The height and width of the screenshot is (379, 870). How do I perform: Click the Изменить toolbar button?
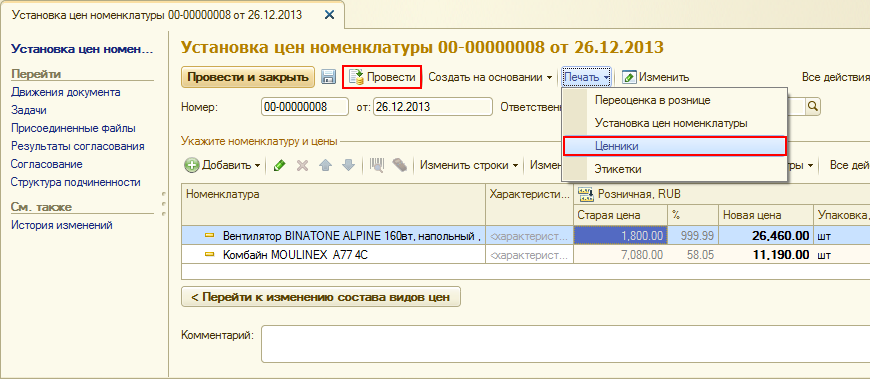point(655,77)
